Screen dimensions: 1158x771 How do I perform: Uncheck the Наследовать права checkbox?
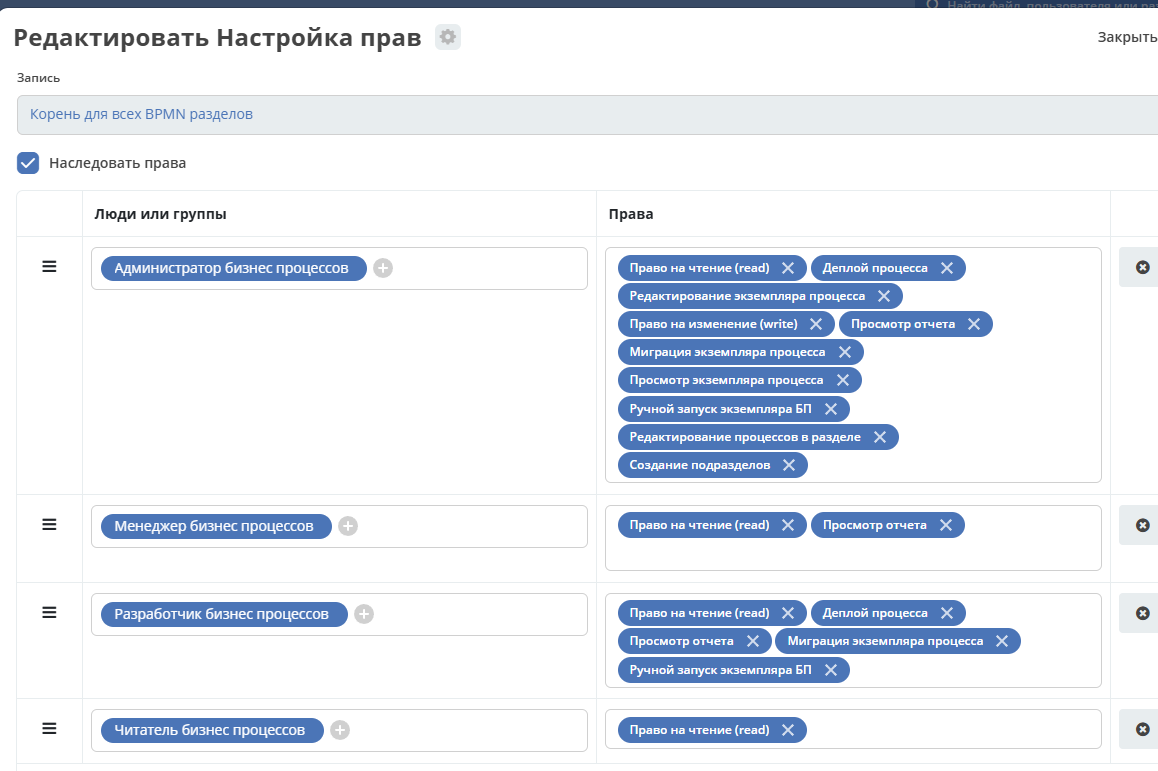point(28,163)
